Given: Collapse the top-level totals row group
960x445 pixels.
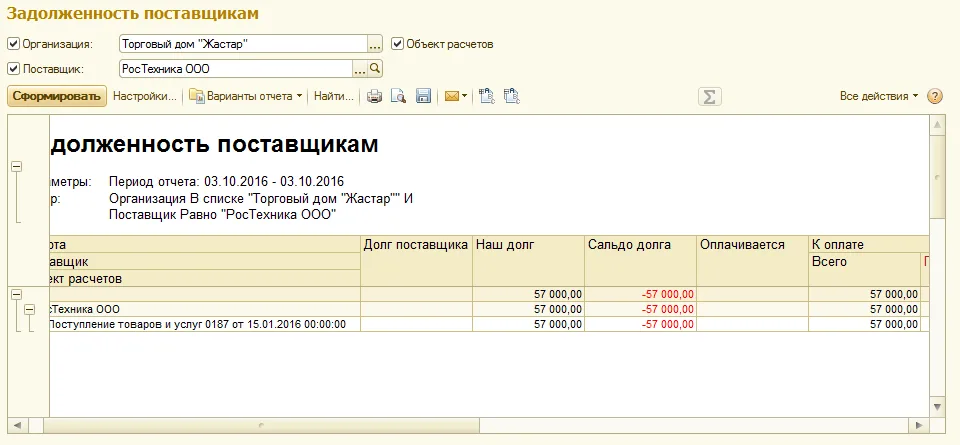Looking at the screenshot, I should tap(17, 294).
